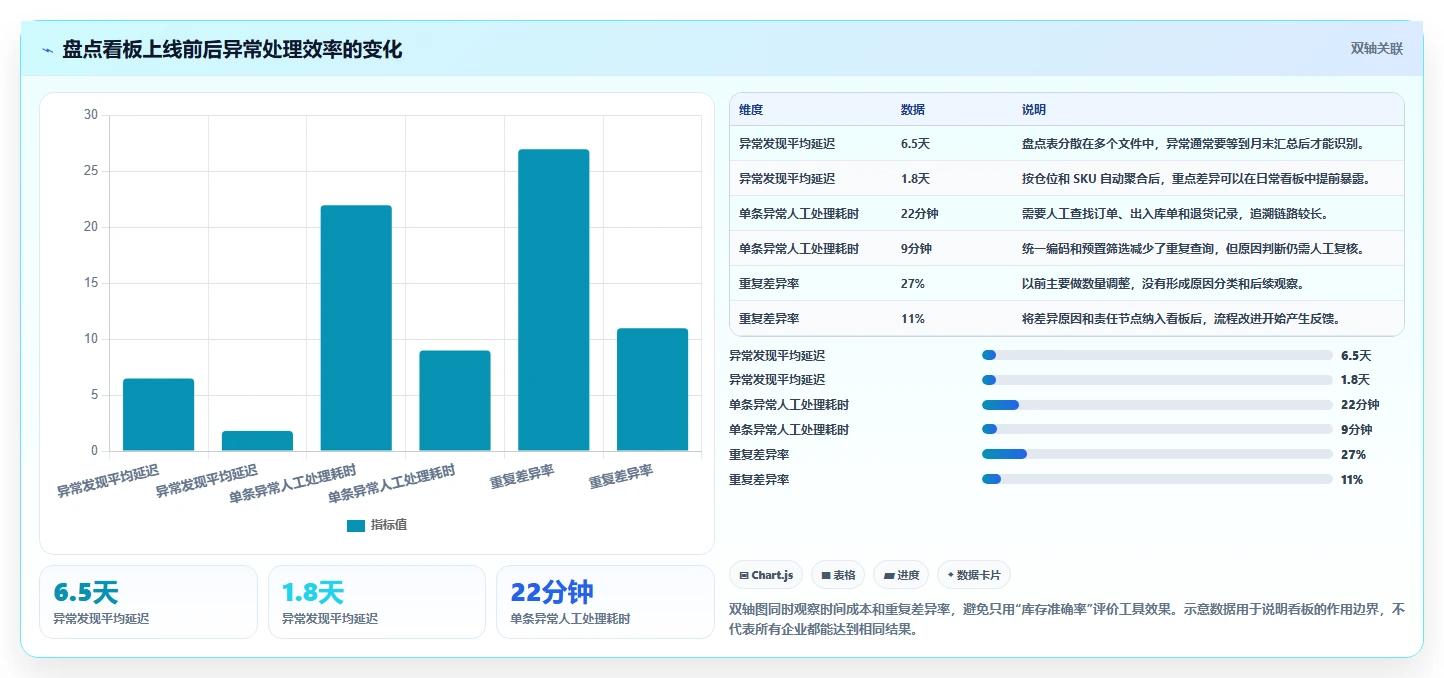Click the progress bar labeled 22分钟

point(1157,405)
